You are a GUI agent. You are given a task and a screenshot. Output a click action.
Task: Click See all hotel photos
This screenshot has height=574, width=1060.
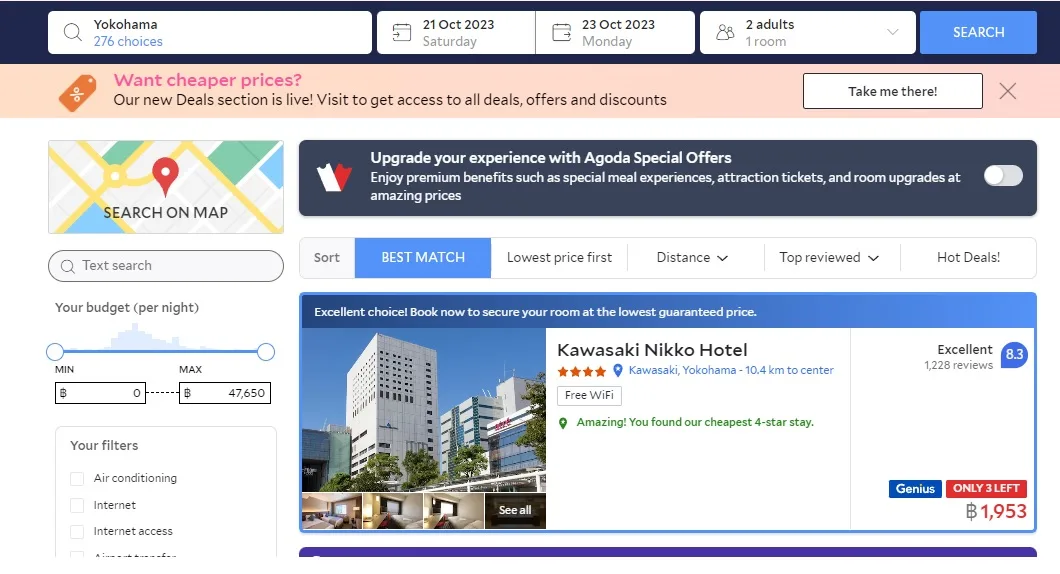[515, 510]
